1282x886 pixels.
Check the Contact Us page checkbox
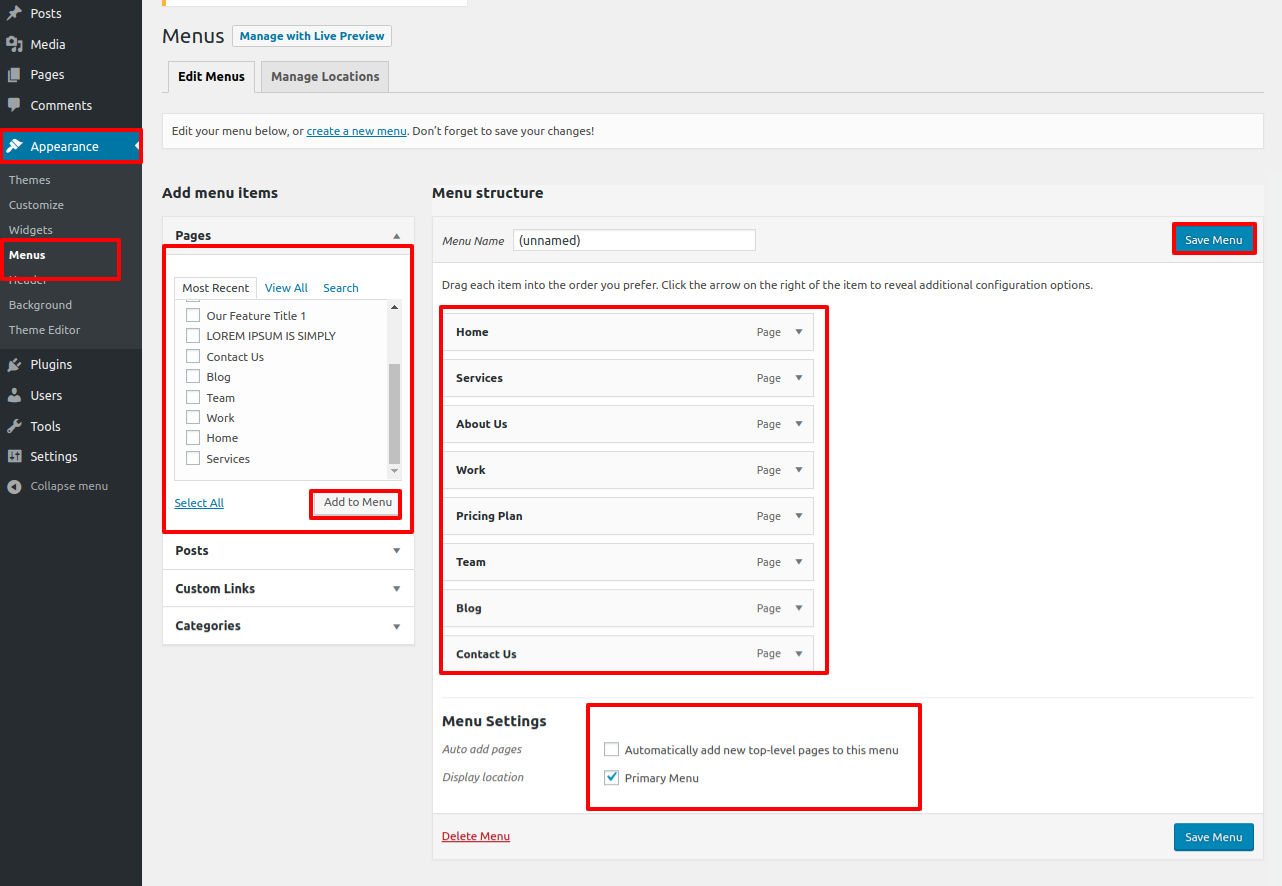[193, 357]
